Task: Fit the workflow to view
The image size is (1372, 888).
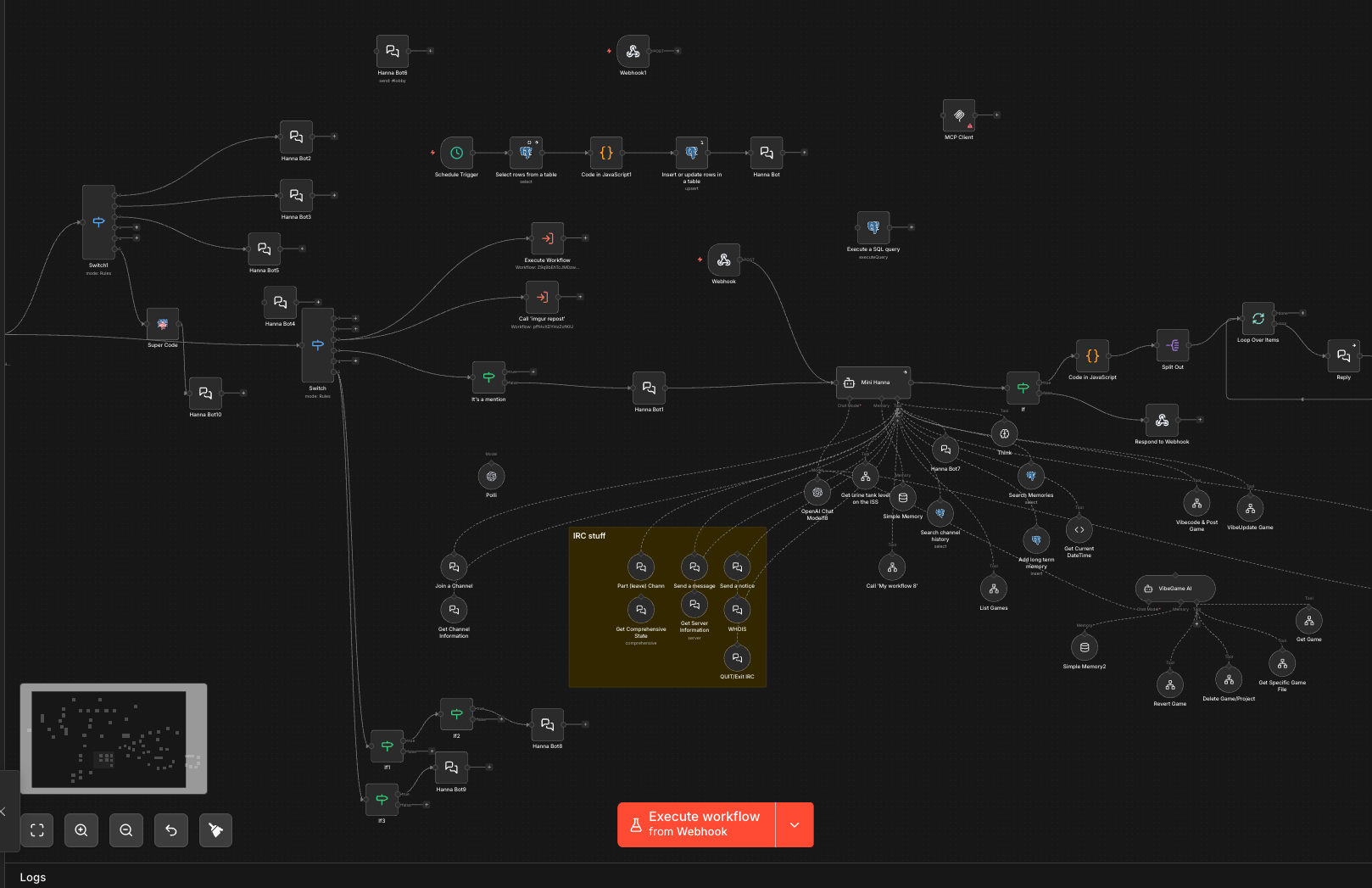Action: 37,830
